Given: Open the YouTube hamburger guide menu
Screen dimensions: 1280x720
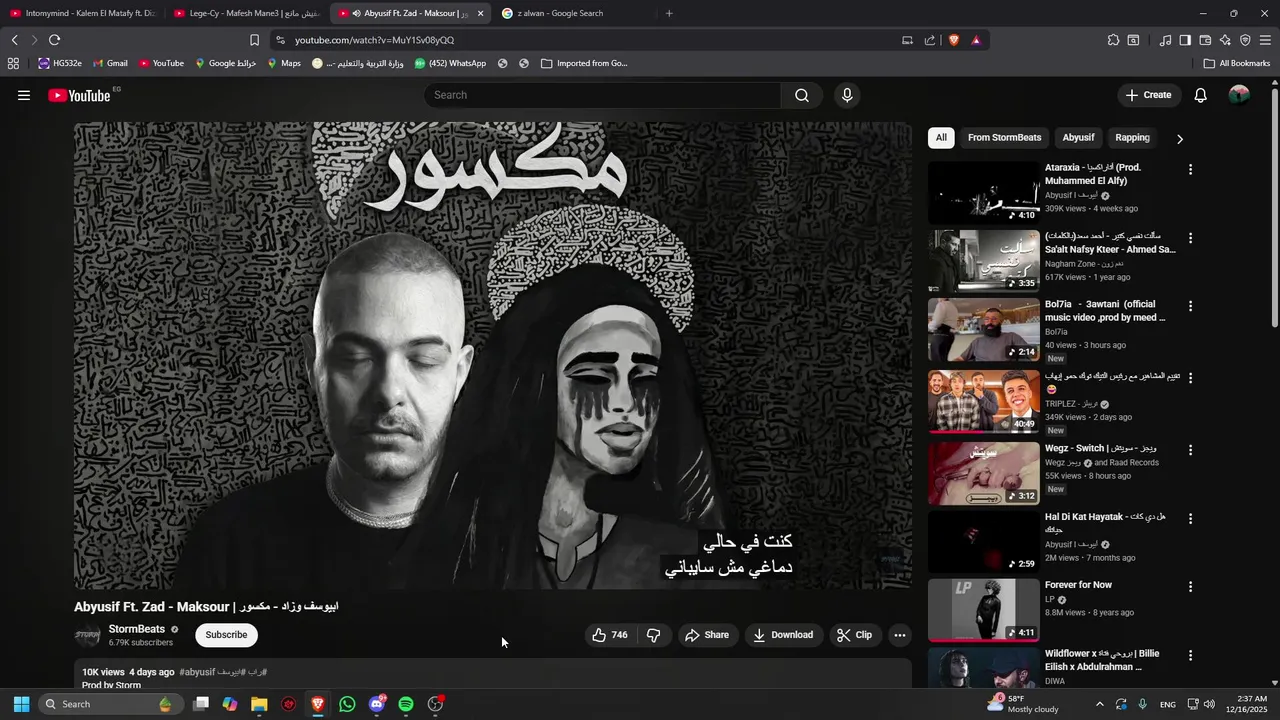Looking at the screenshot, I should pyautogui.click(x=24, y=95).
